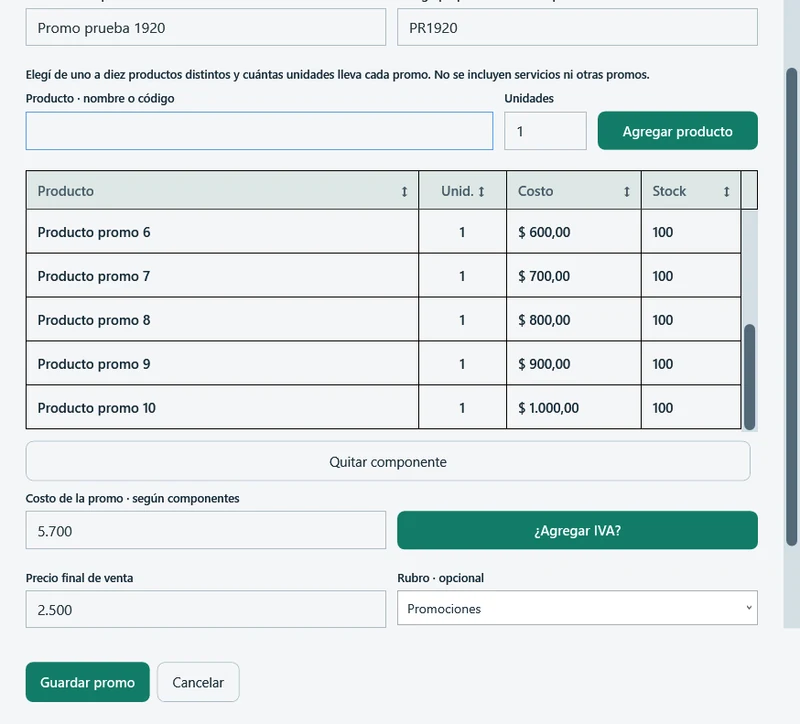
Task: Click the components table scrollbar thumb
Action: tap(749, 377)
